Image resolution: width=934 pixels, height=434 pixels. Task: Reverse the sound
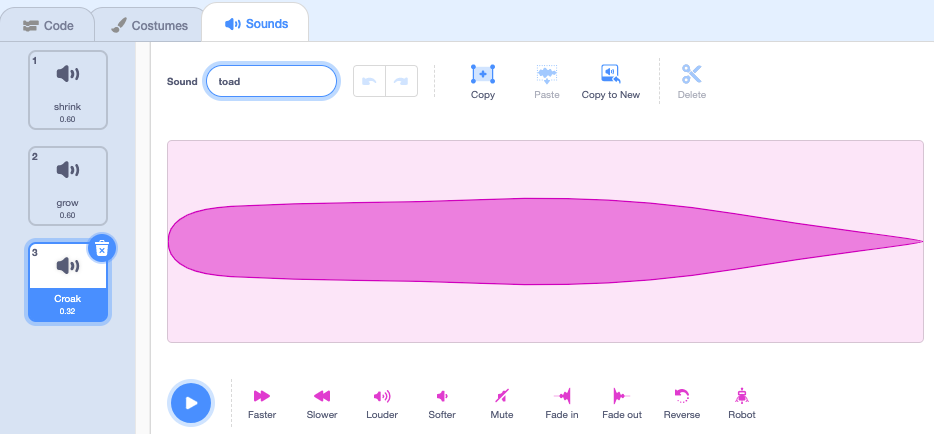(681, 404)
